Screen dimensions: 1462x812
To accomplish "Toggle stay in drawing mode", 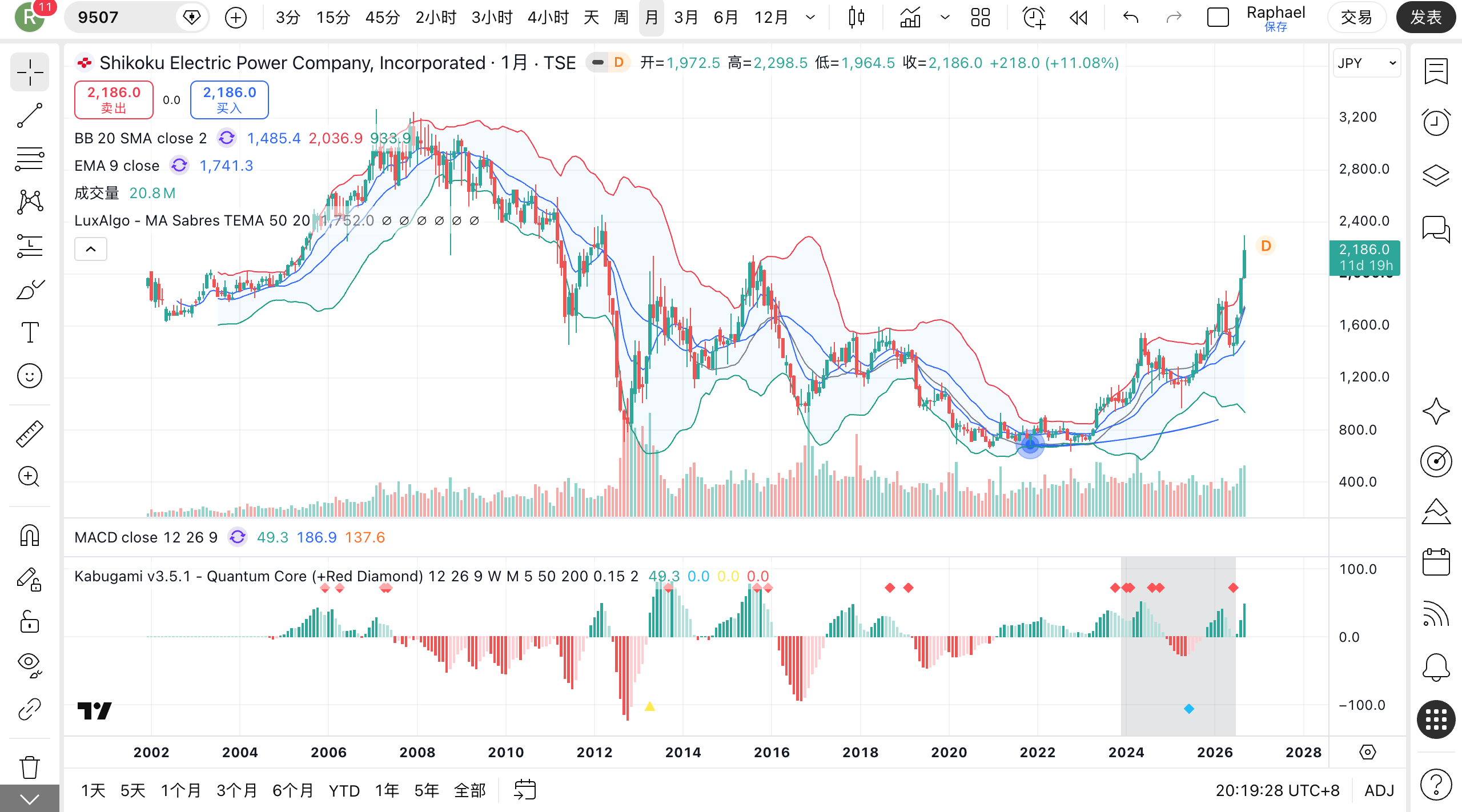I will (x=30, y=579).
